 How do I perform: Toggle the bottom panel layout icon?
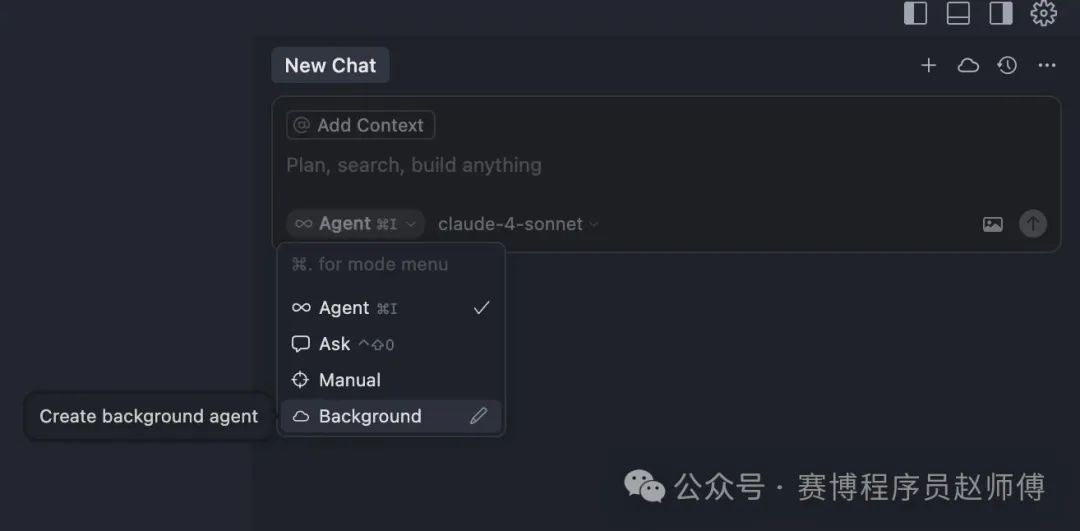pyautogui.click(x=958, y=13)
